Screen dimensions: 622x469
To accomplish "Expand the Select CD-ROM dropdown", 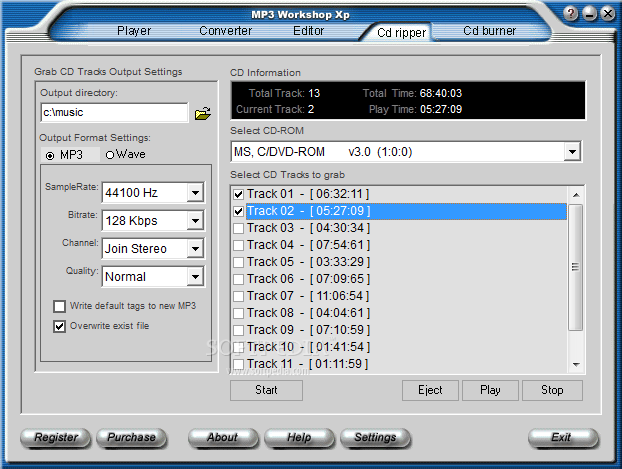I will click(x=572, y=152).
